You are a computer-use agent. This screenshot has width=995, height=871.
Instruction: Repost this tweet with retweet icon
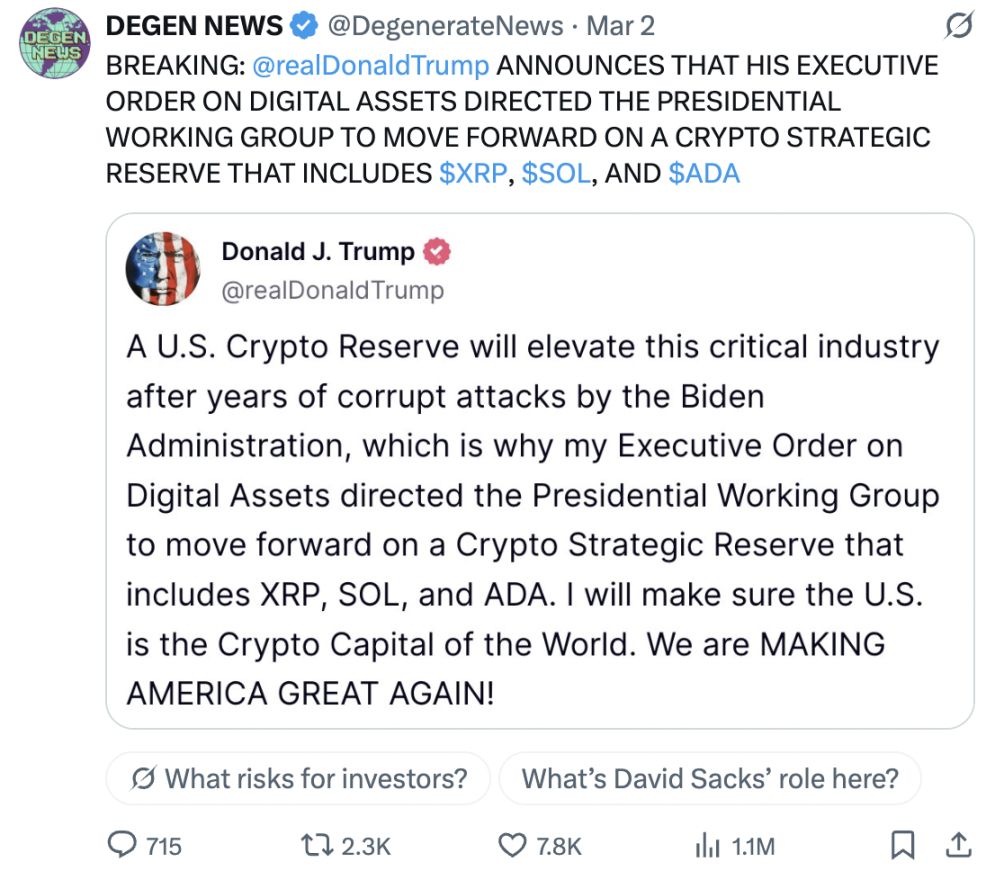click(316, 845)
